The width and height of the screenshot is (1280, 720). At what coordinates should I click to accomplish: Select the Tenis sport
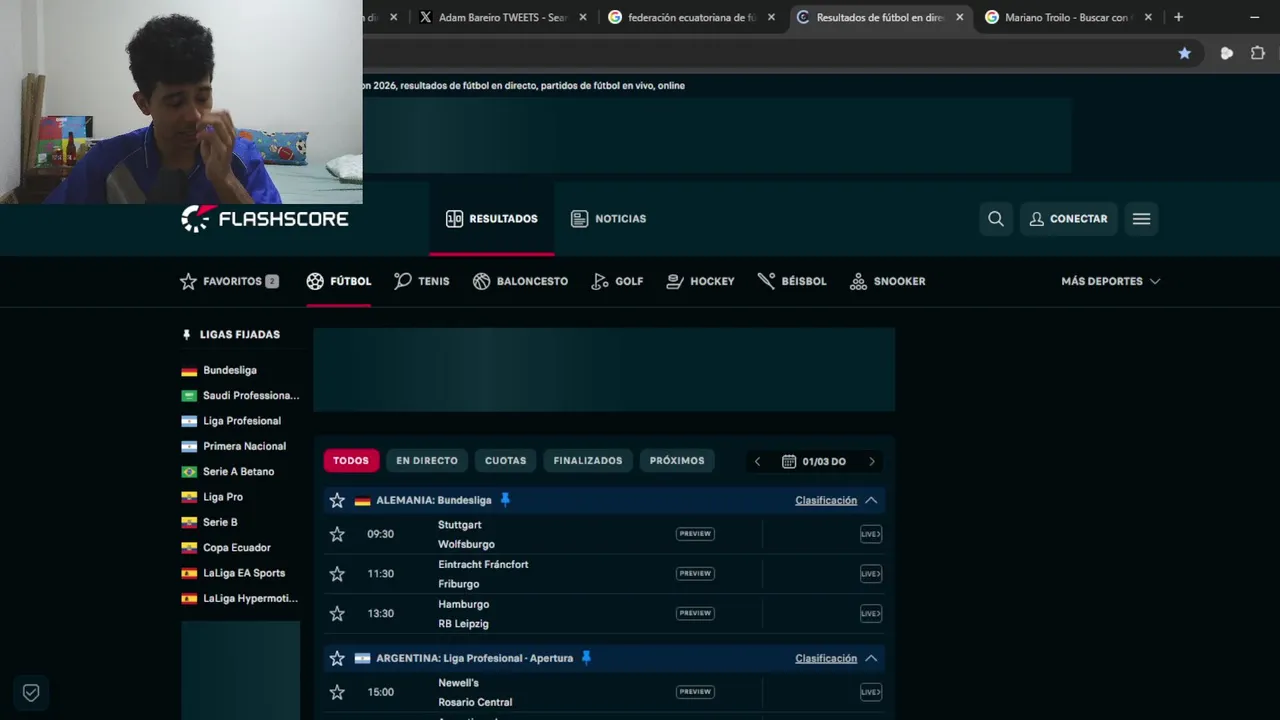click(x=422, y=281)
